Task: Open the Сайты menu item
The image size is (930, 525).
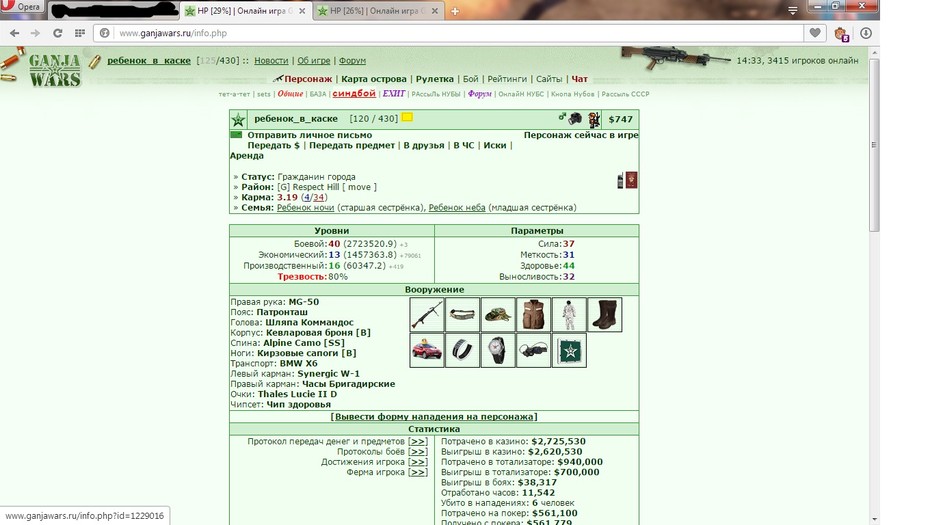Action: (549, 79)
